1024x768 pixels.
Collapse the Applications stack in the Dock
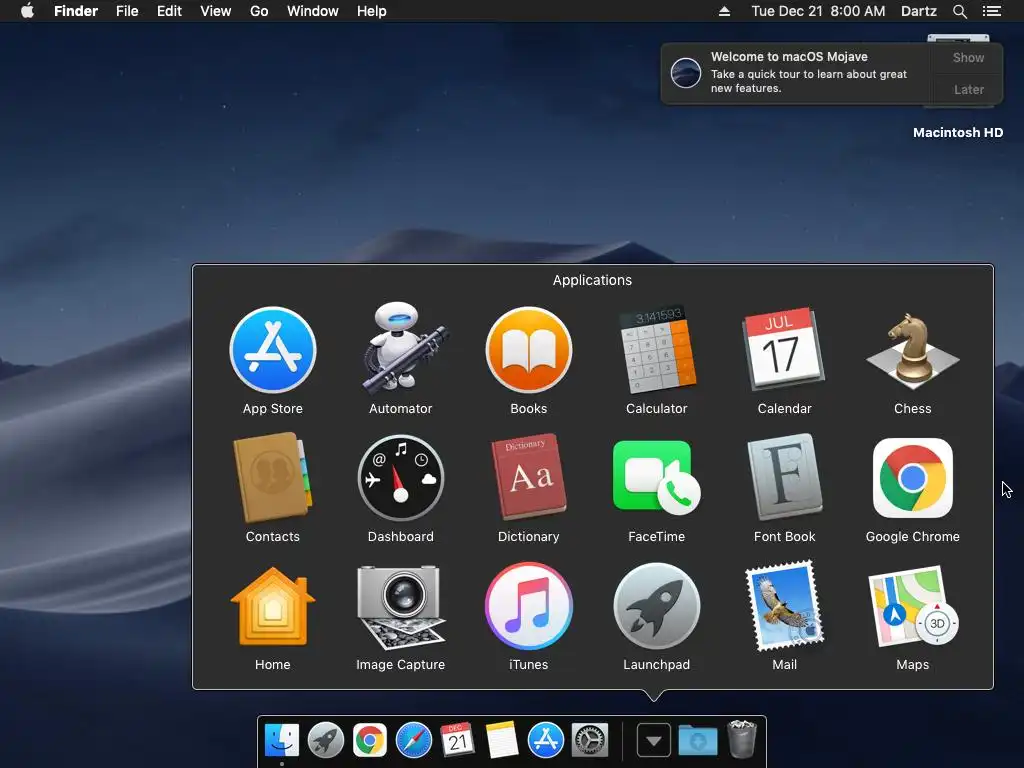pyautogui.click(x=653, y=741)
